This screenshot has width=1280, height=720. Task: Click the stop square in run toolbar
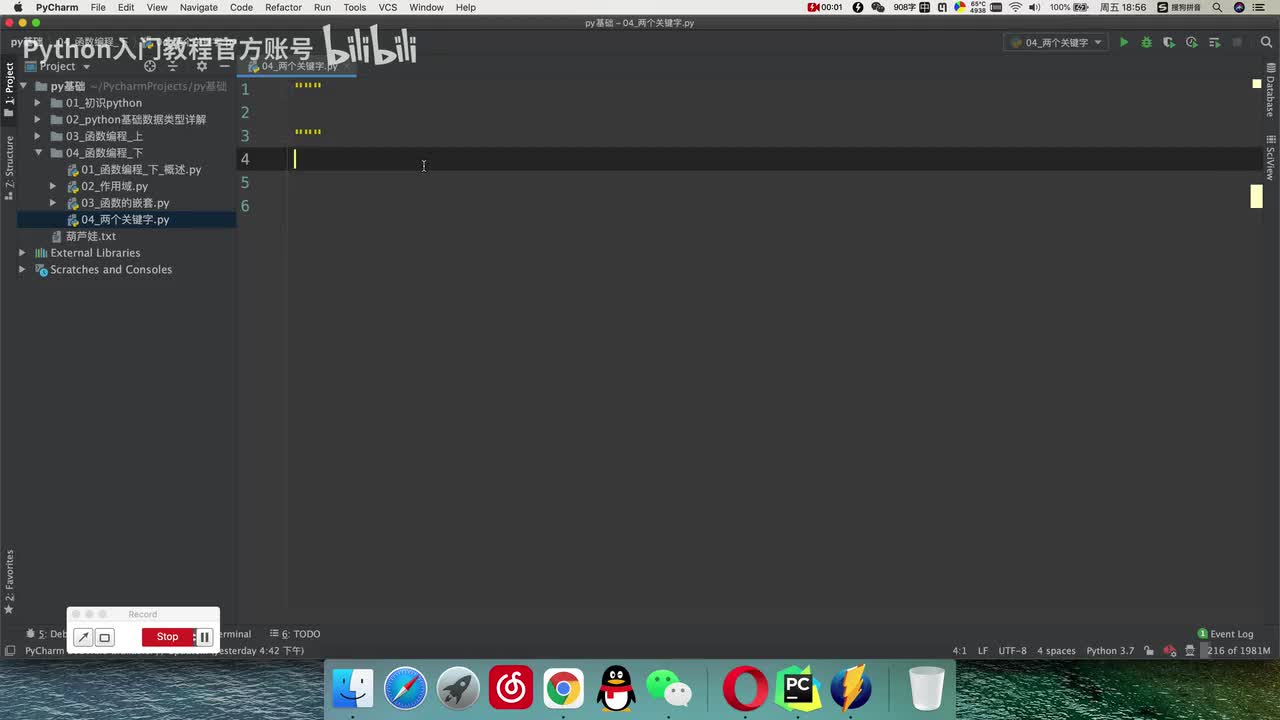1237,42
